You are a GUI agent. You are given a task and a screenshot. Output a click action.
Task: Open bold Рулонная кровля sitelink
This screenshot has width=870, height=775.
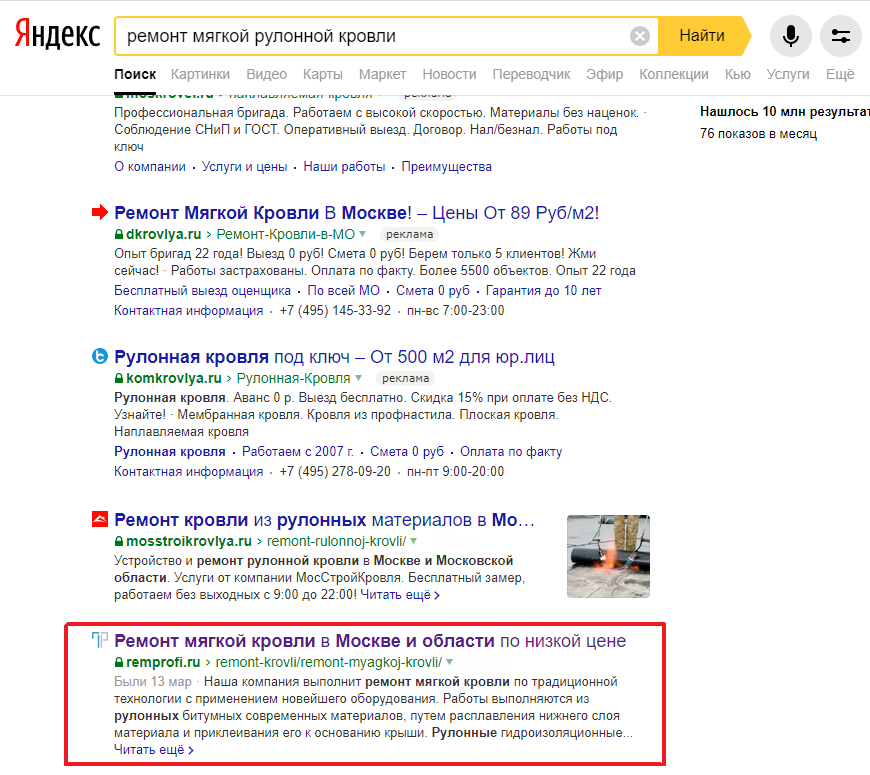point(170,452)
